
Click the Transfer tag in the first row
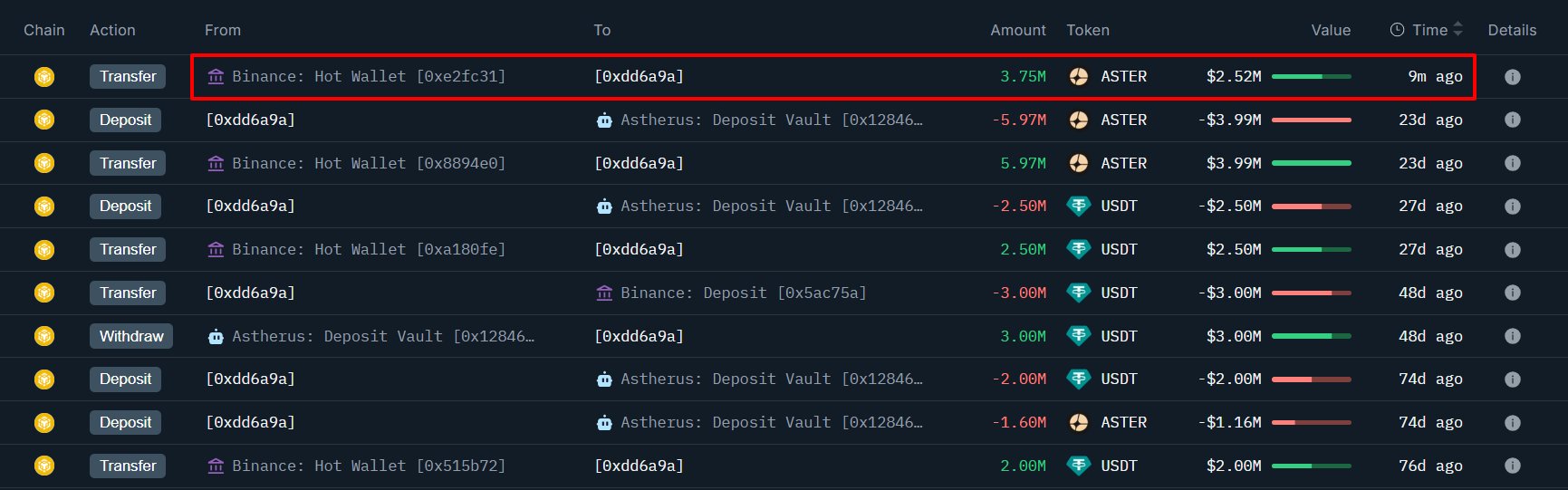click(x=128, y=77)
